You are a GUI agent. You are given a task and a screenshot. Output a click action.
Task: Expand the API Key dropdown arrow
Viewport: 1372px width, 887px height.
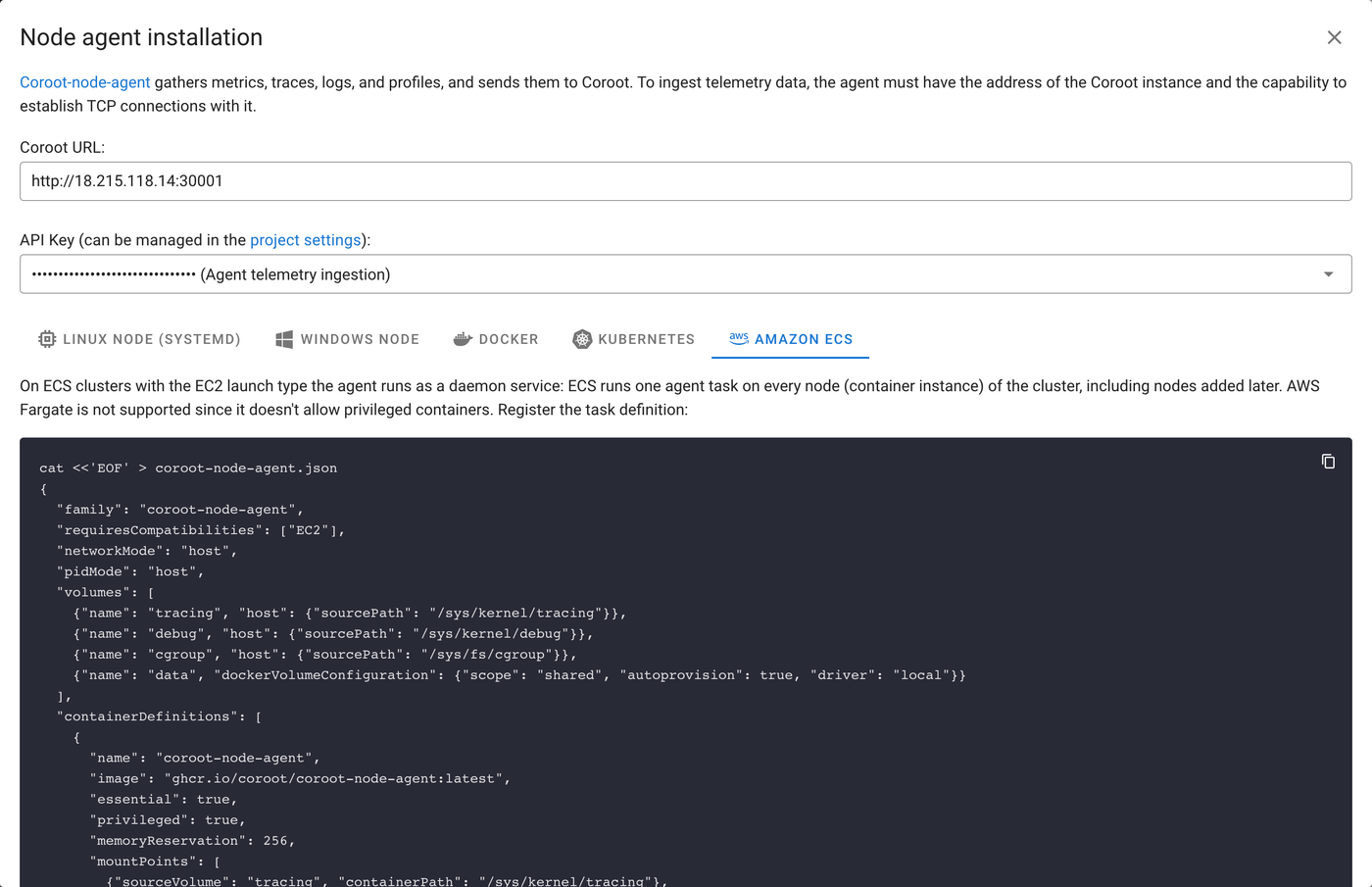click(1328, 274)
